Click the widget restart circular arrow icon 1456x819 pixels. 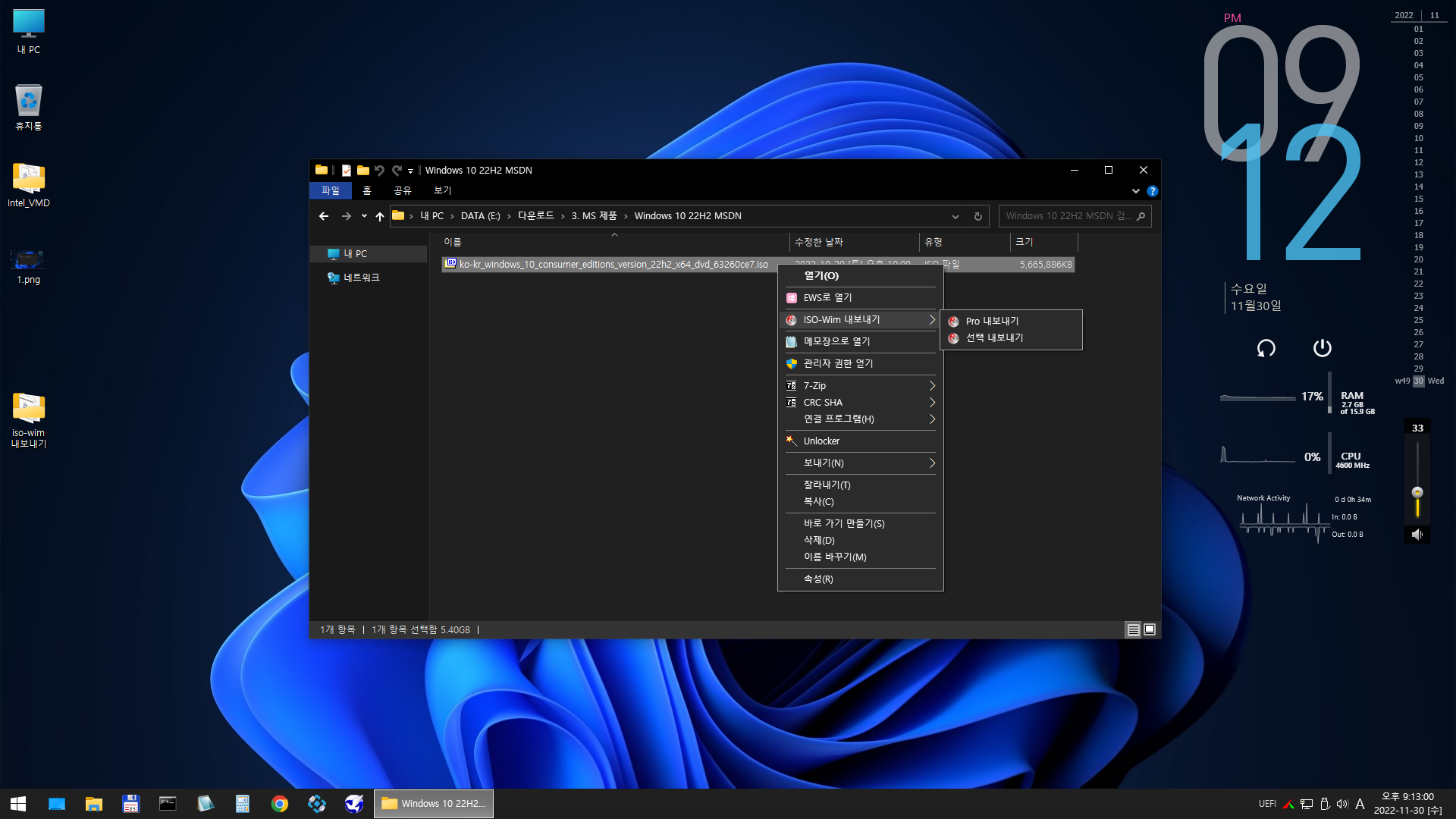(1266, 348)
